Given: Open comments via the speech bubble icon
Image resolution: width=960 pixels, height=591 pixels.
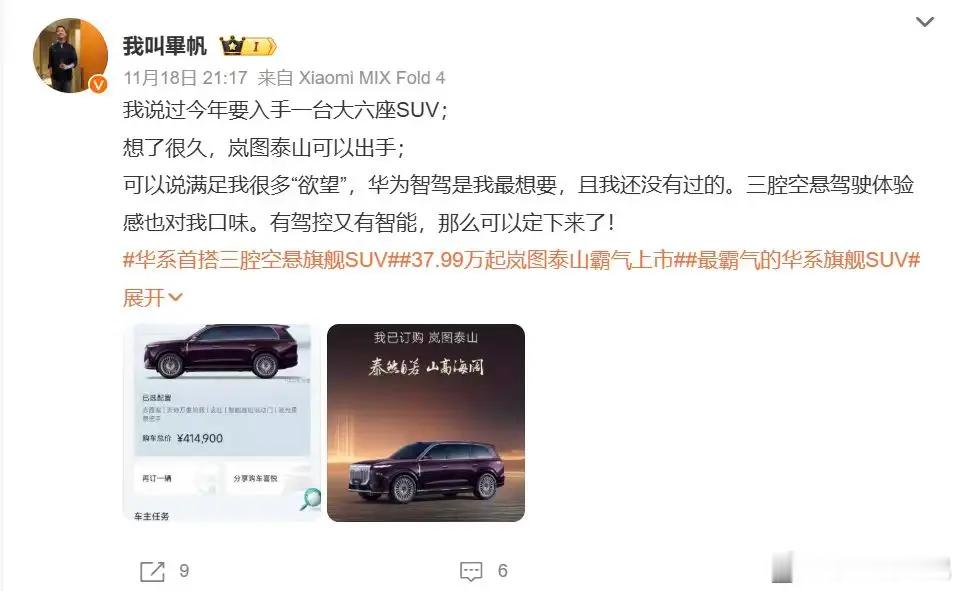Looking at the screenshot, I should point(471,571).
